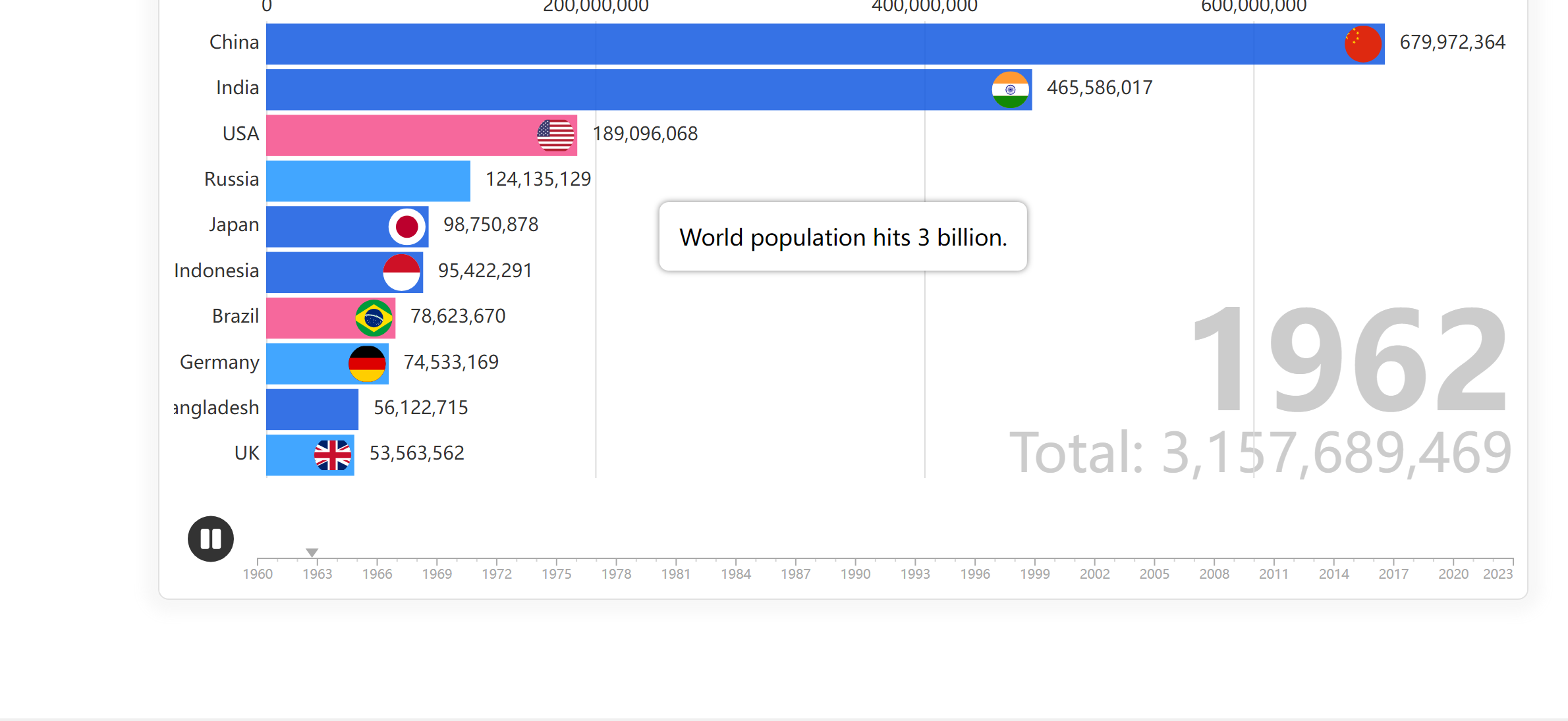Pause the bar chart race animation
The image size is (1568, 721).
coord(211,539)
